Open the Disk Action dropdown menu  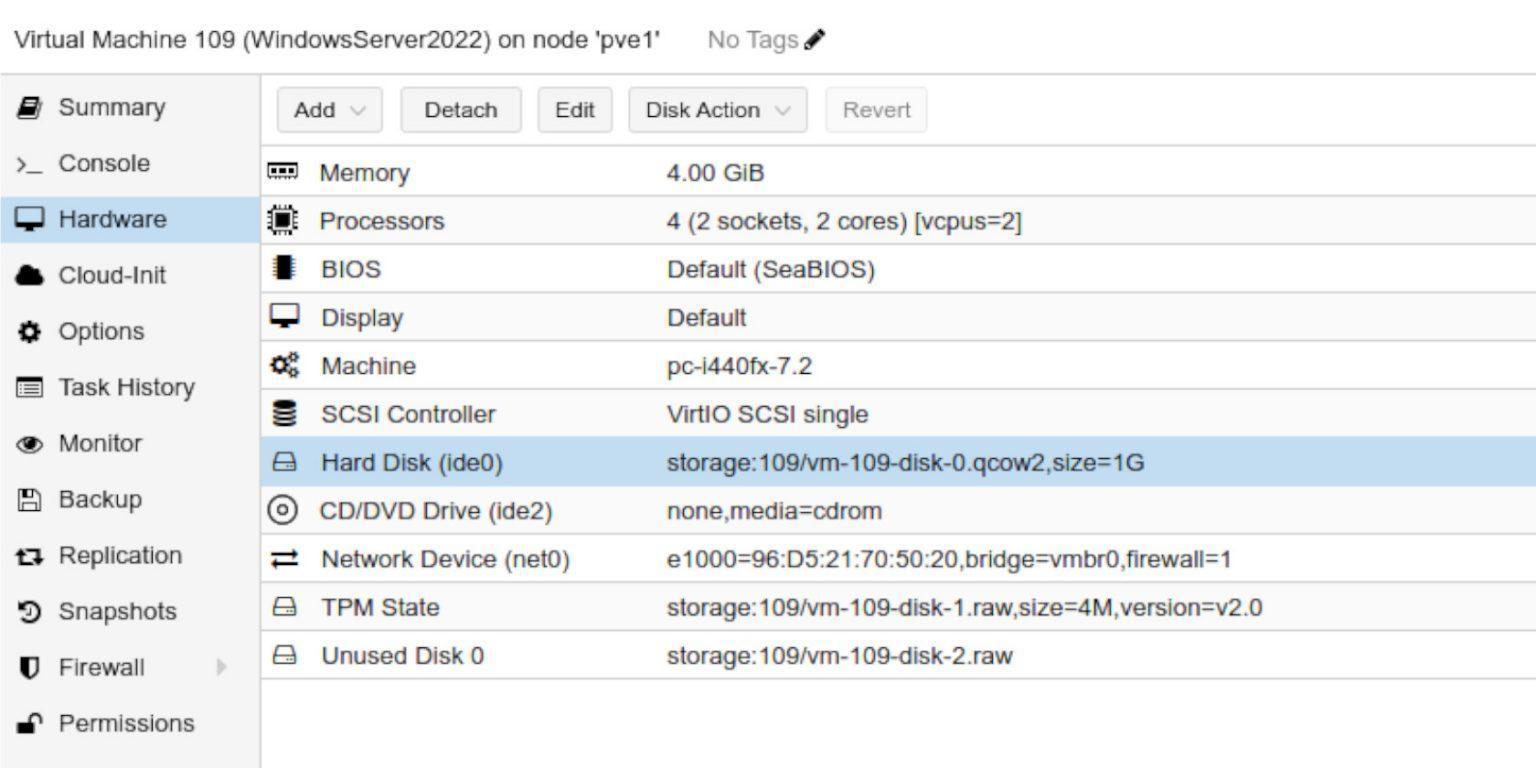coord(718,110)
